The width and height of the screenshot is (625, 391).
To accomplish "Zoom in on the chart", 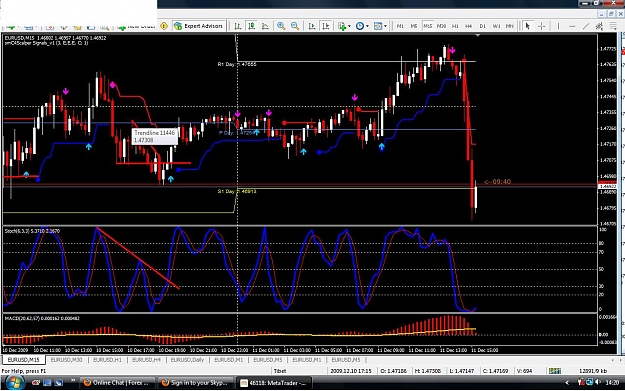I will point(281,26).
